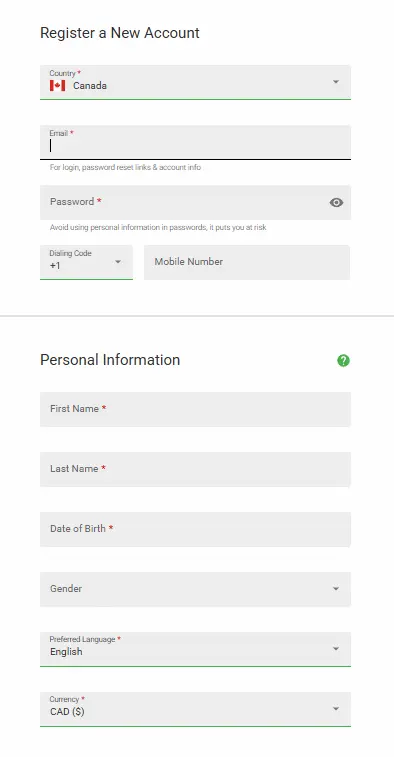Focus the Email input field

[x=195, y=142]
